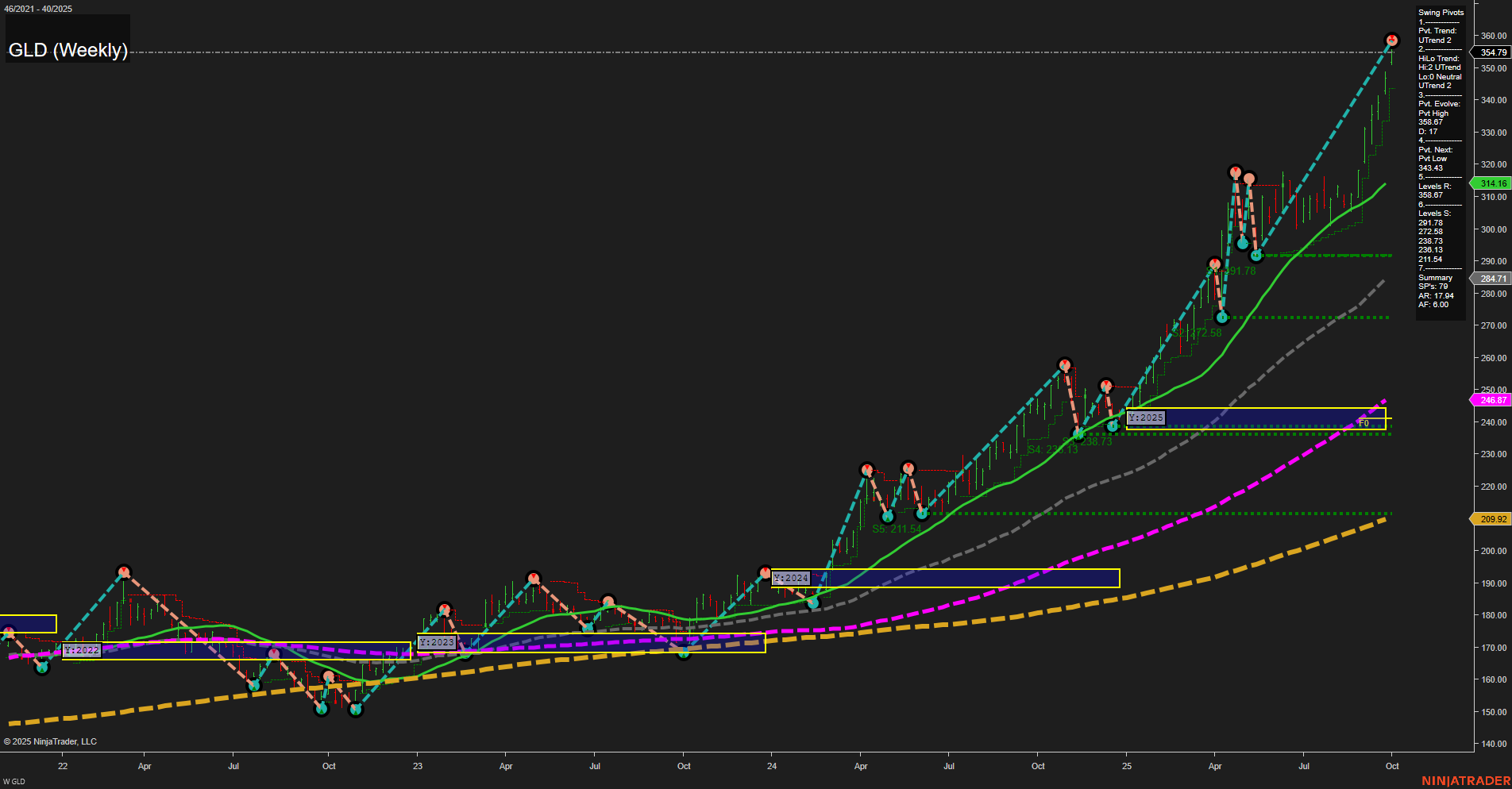Open the © 2025 NinjaTrader, LLC copyright link
This screenshot has height=789, width=1512.
[51, 741]
